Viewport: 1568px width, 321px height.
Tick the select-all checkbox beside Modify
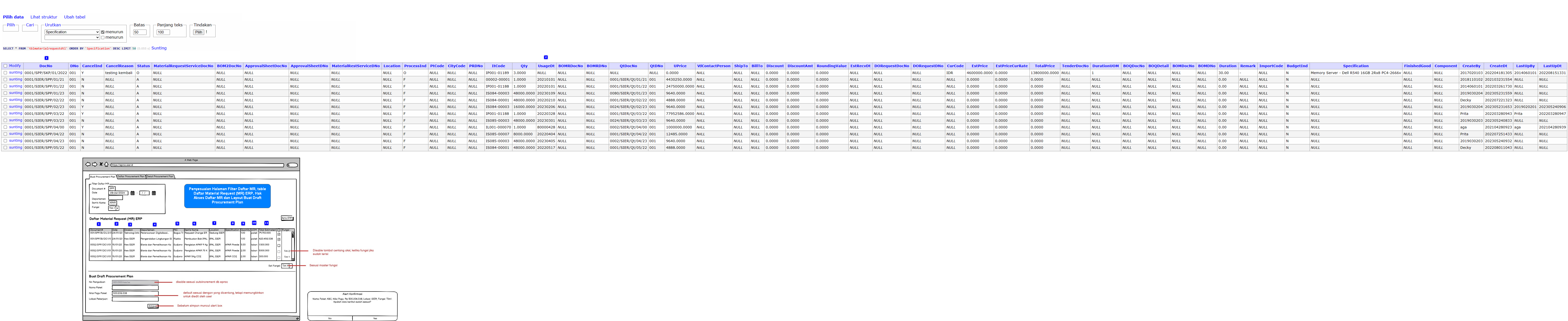pos(5,66)
